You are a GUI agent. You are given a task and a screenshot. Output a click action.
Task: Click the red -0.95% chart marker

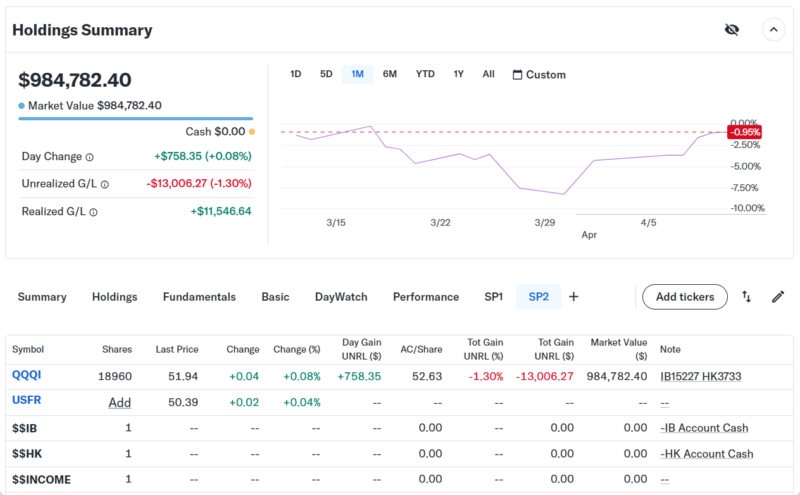pos(745,132)
